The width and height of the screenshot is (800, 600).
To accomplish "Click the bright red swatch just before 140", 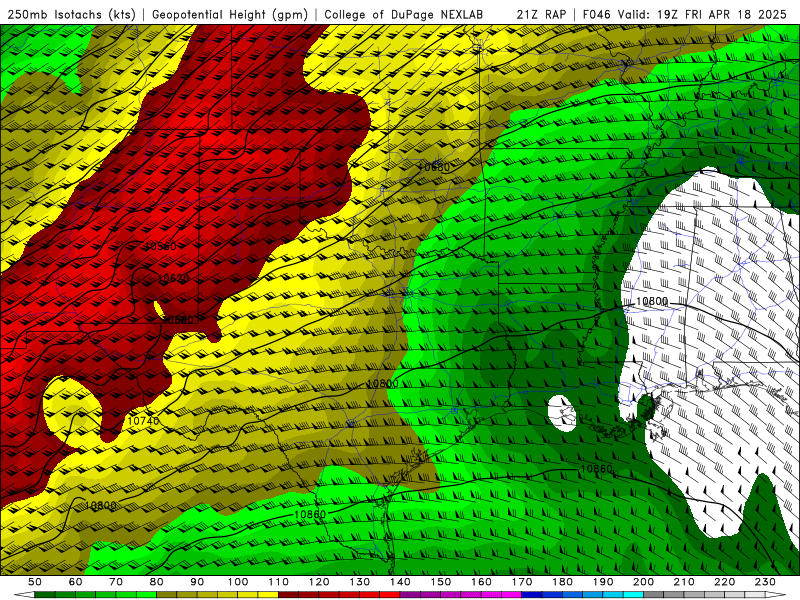I will click(x=390, y=594).
